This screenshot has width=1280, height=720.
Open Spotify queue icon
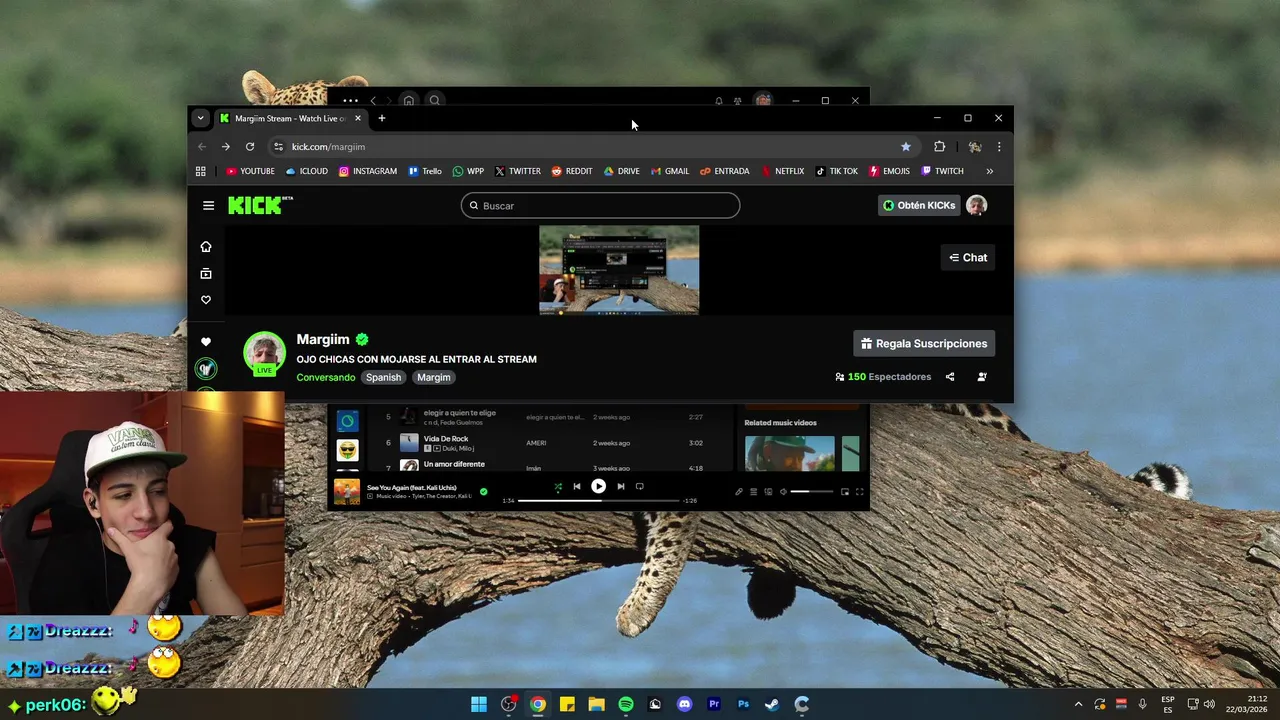click(x=753, y=491)
